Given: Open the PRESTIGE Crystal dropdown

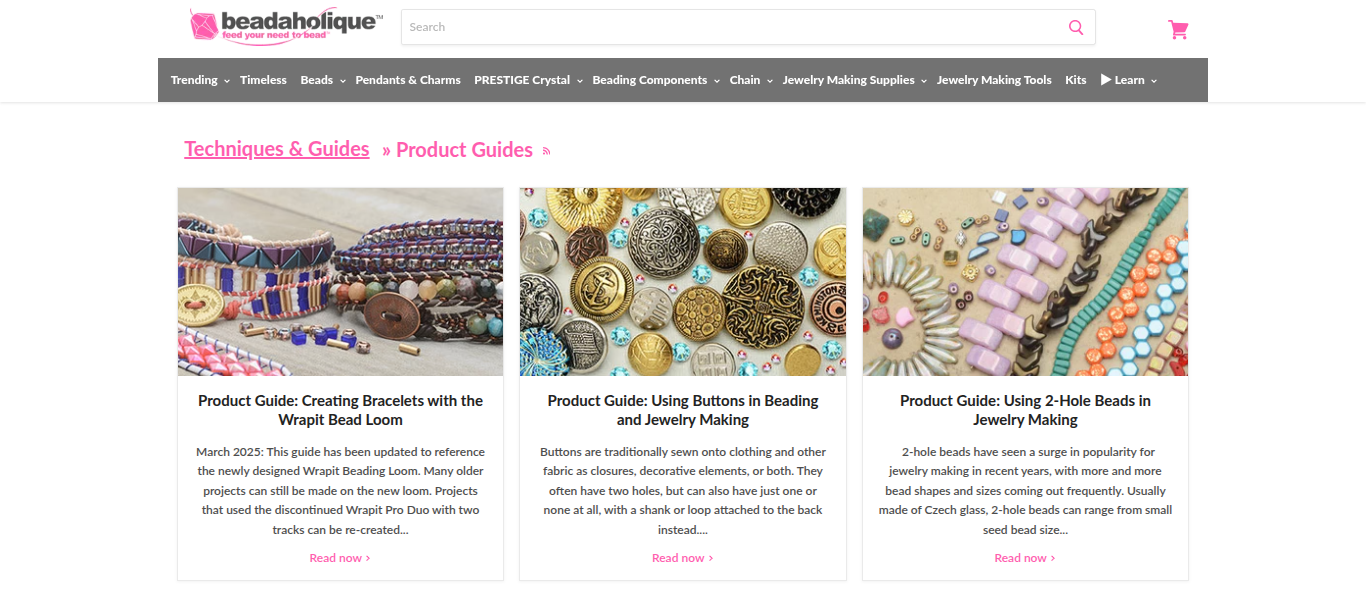Looking at the screenshot, I should [528, 80].
